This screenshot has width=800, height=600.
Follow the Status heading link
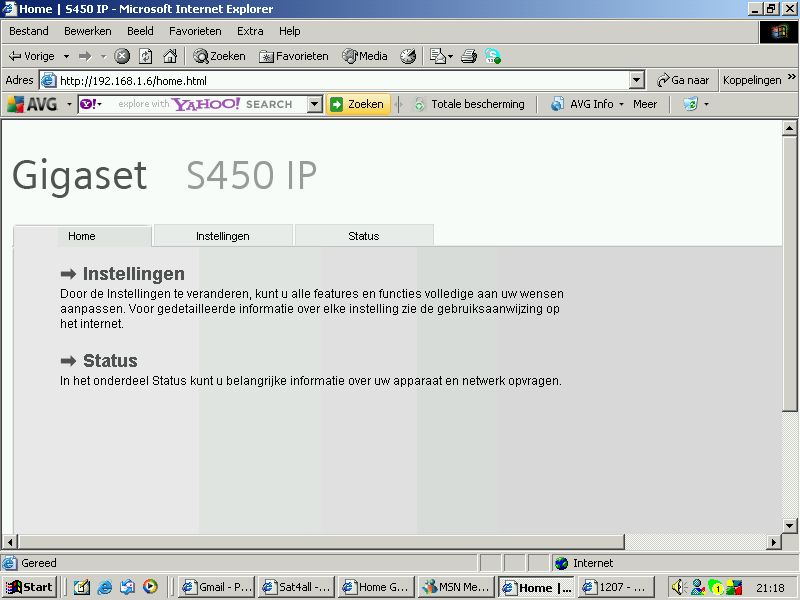(x=110, y=361)
